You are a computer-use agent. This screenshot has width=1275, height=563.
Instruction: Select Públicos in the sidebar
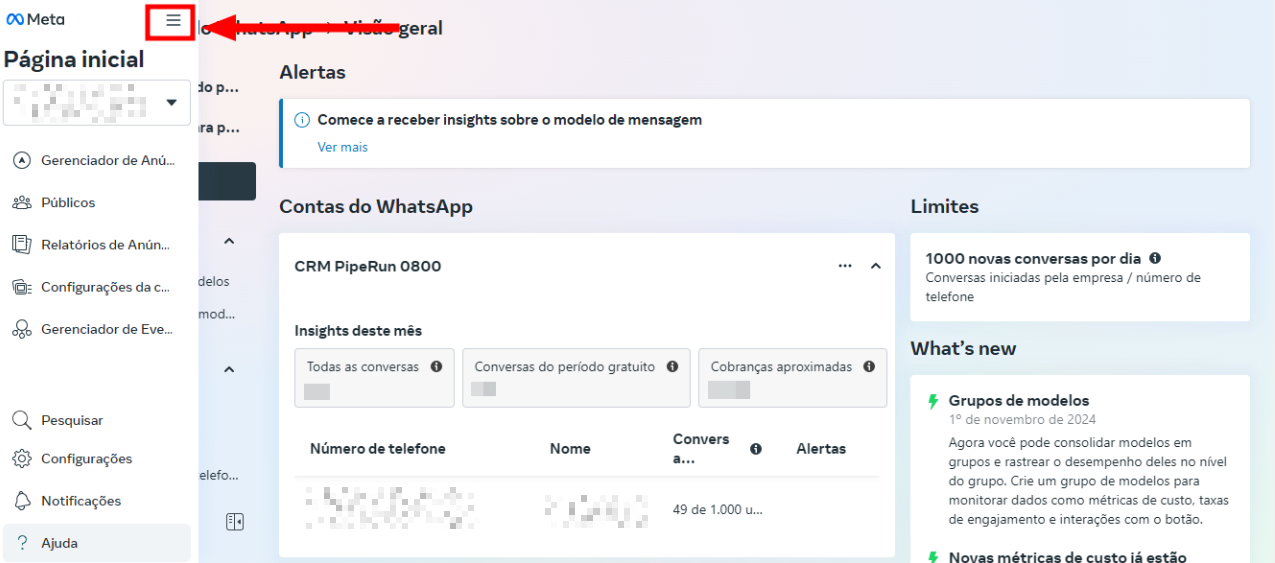(x=68, y=202)
